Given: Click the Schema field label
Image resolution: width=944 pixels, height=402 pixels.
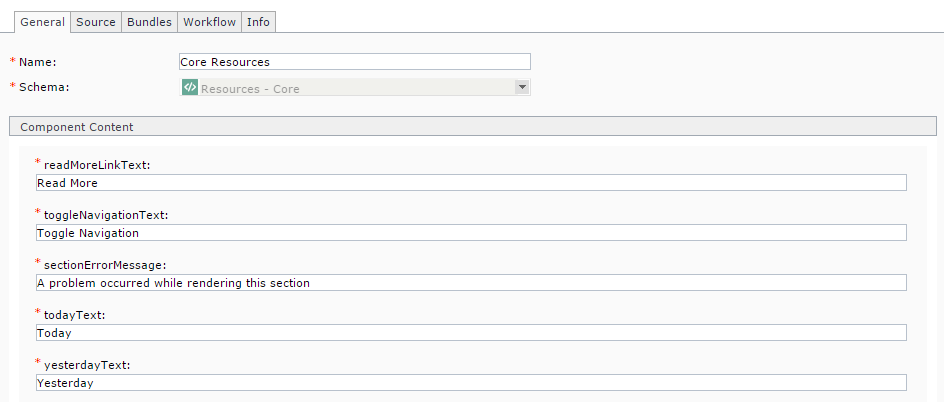Looking at the screenshot, I should coord(44,87).
